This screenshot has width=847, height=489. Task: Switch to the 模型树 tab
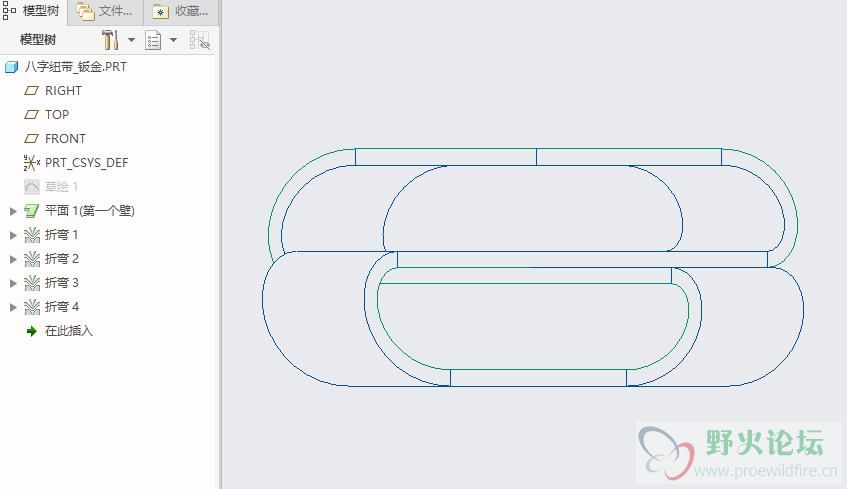point(32,11)
